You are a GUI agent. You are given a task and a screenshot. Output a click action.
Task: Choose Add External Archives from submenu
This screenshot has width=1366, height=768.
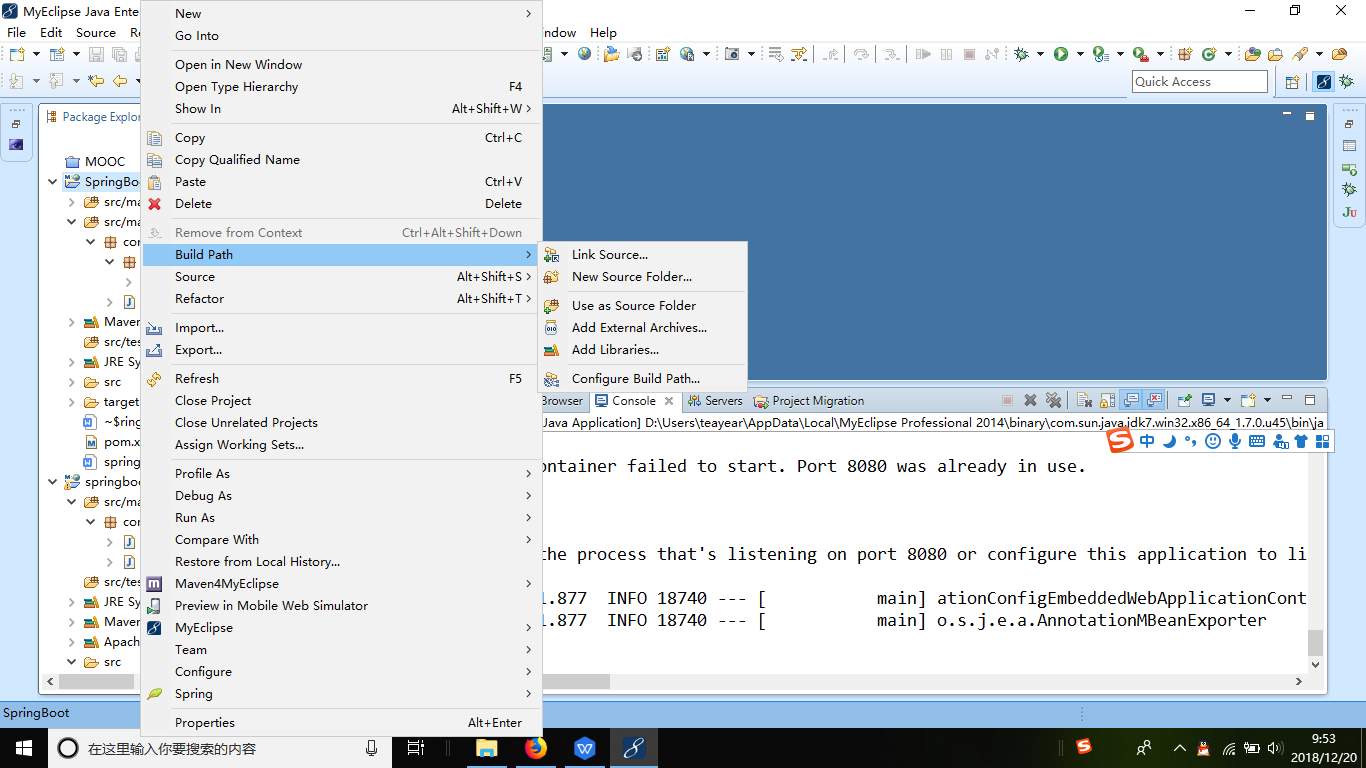click(643, 328)
